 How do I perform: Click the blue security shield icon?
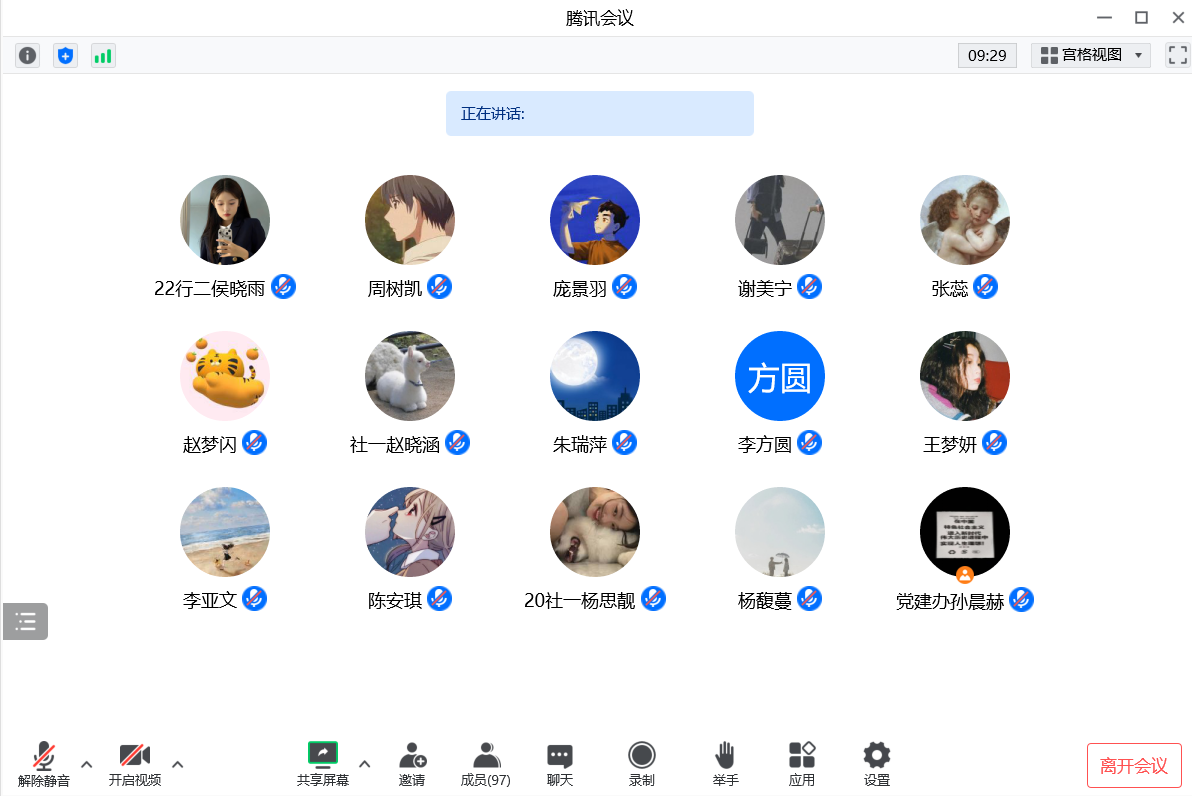pyautogui.click(x=65, y=56)
